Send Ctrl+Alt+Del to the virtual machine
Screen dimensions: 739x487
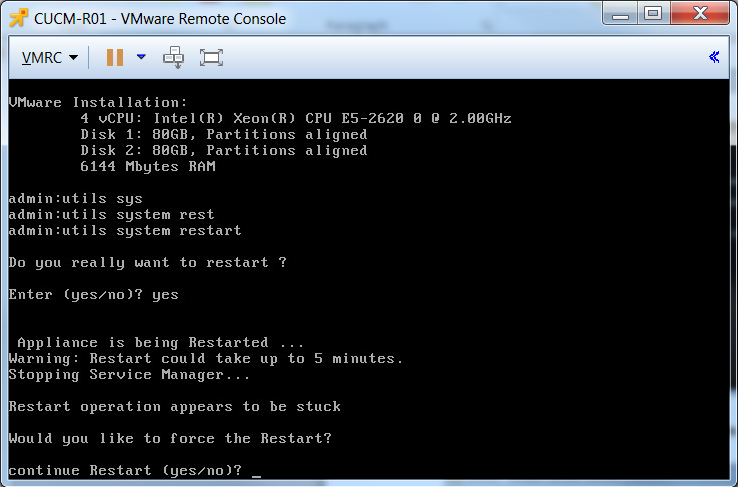[173, 58]
